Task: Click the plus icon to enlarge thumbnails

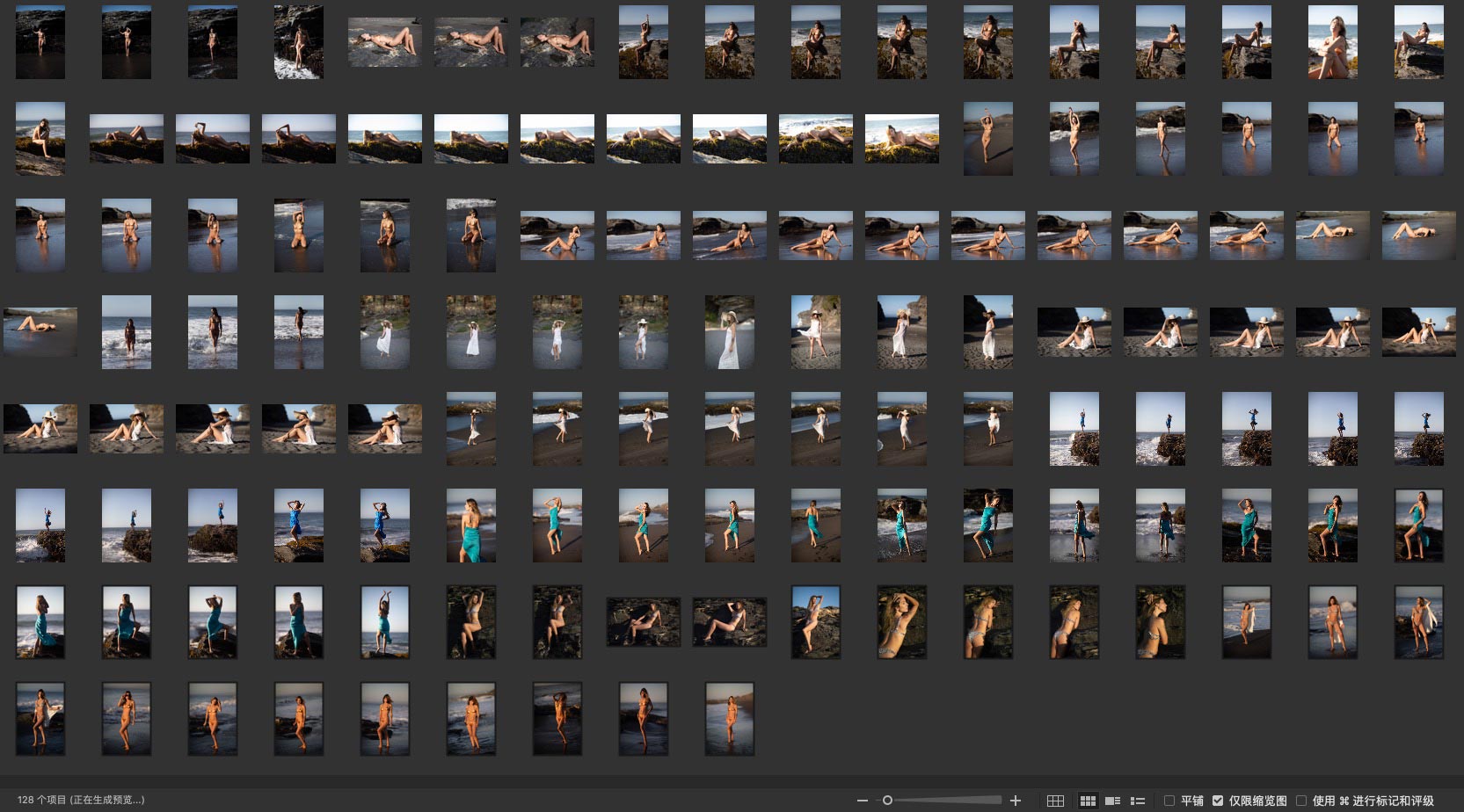Action: coord(1016,801)
